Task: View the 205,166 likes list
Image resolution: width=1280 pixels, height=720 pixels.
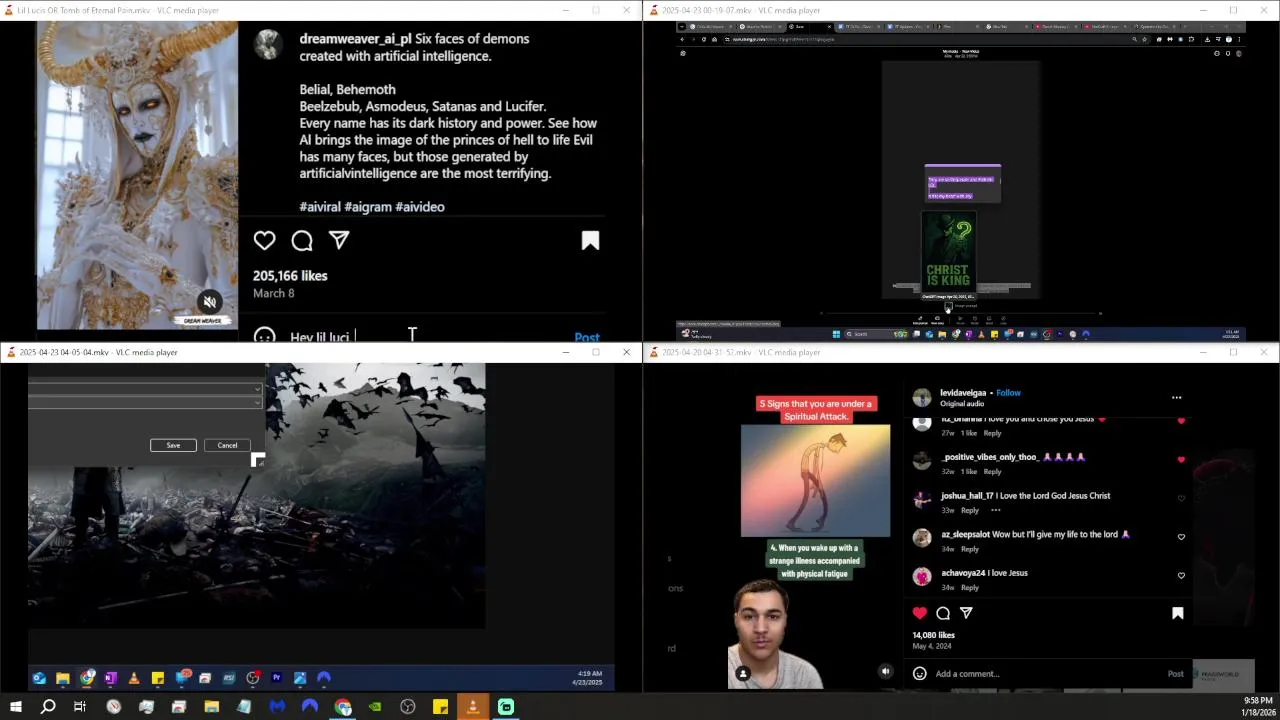Action: pyautogui.click(x=290, y=276)
